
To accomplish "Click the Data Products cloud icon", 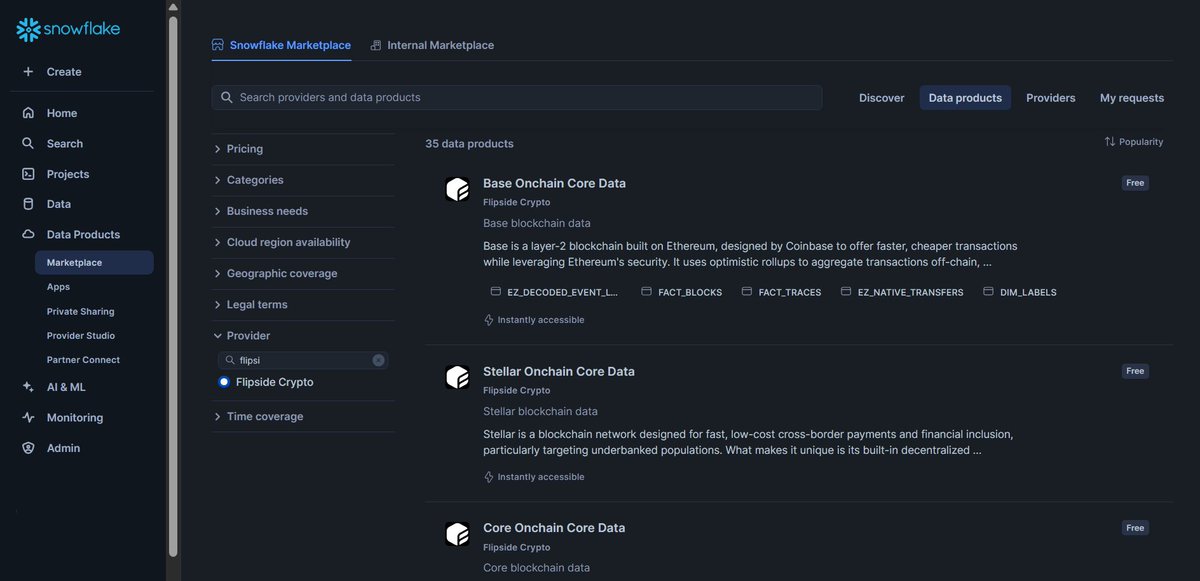I will pos(28,235).
